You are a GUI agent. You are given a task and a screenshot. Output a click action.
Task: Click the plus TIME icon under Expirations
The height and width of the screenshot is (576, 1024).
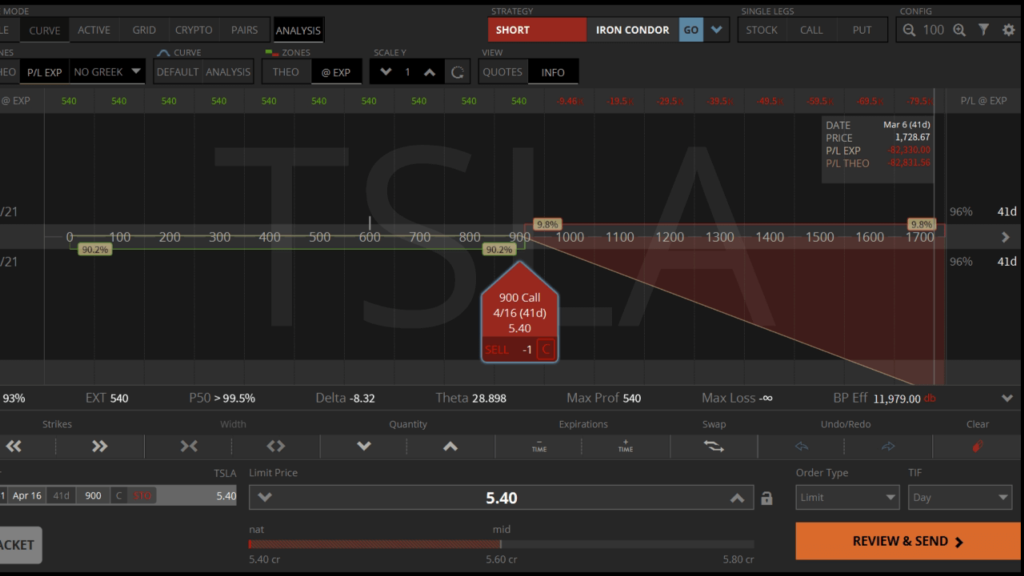pos(624,447)
